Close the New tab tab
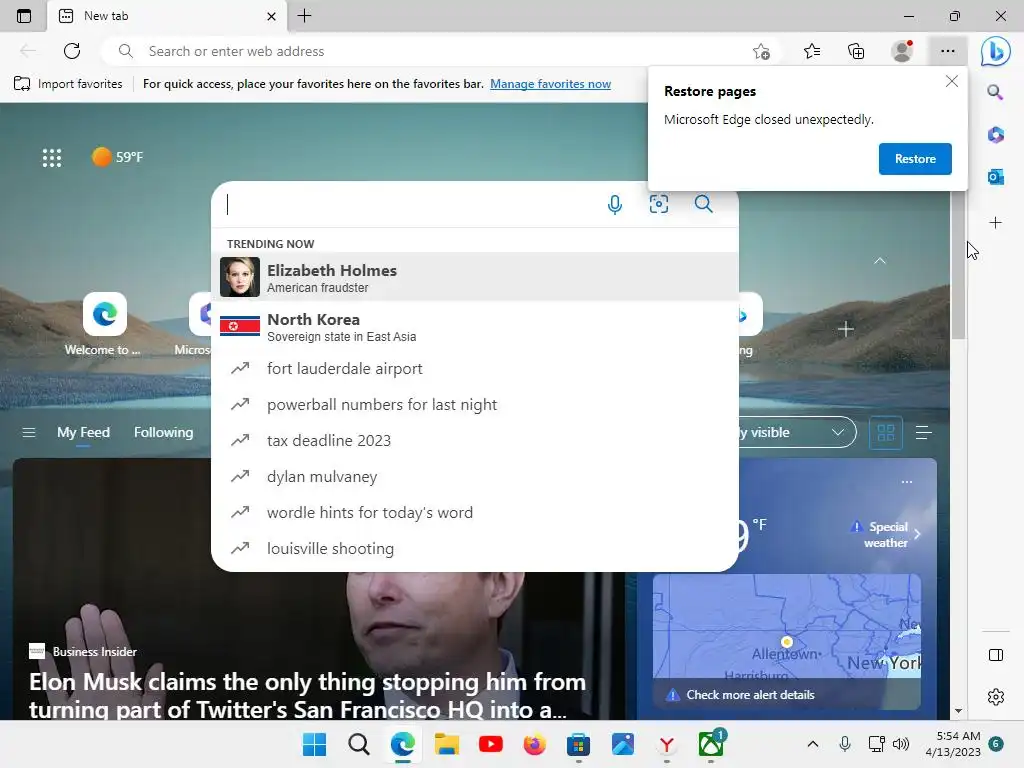 point(271,16)
